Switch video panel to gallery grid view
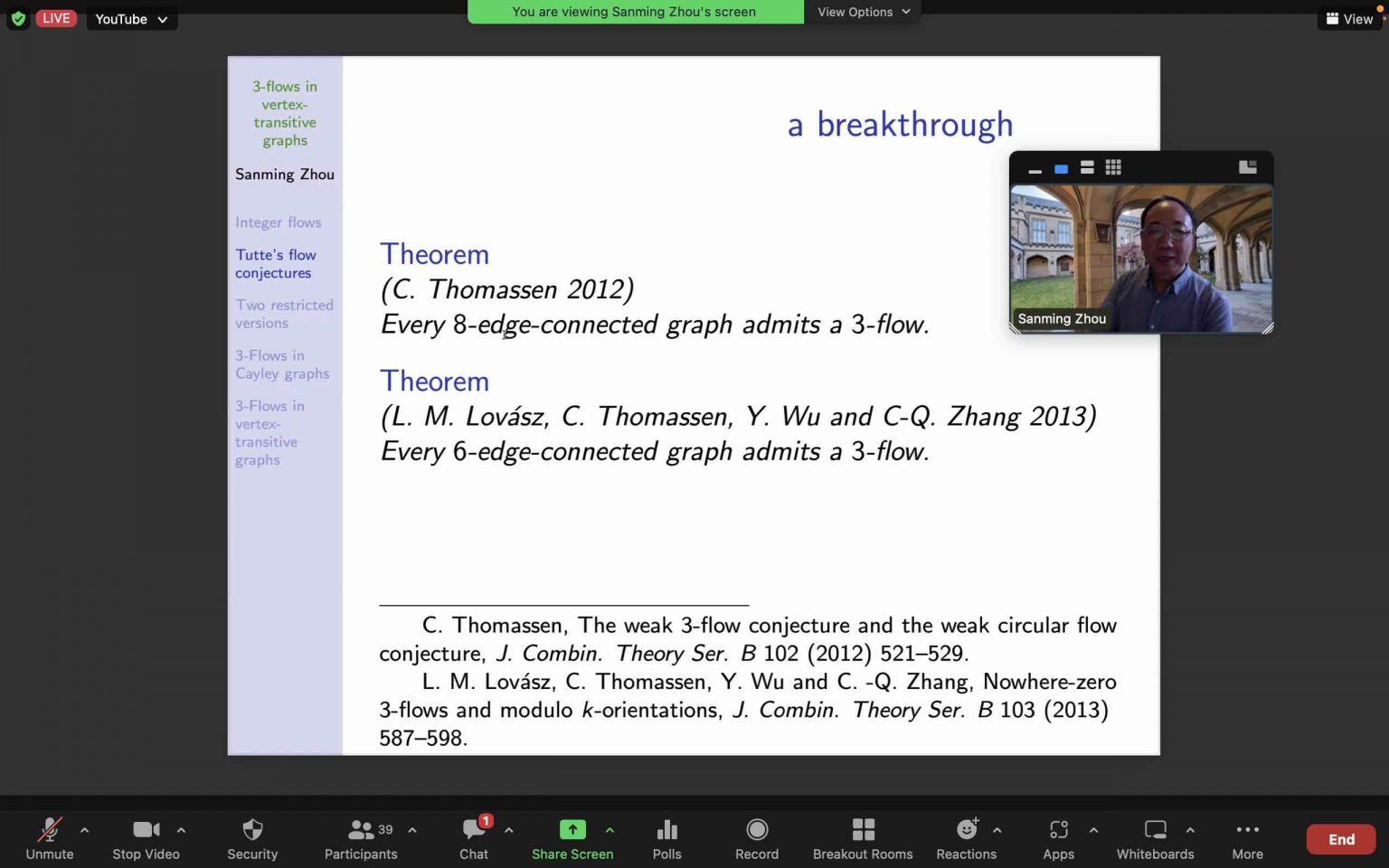 [1113, 167]
